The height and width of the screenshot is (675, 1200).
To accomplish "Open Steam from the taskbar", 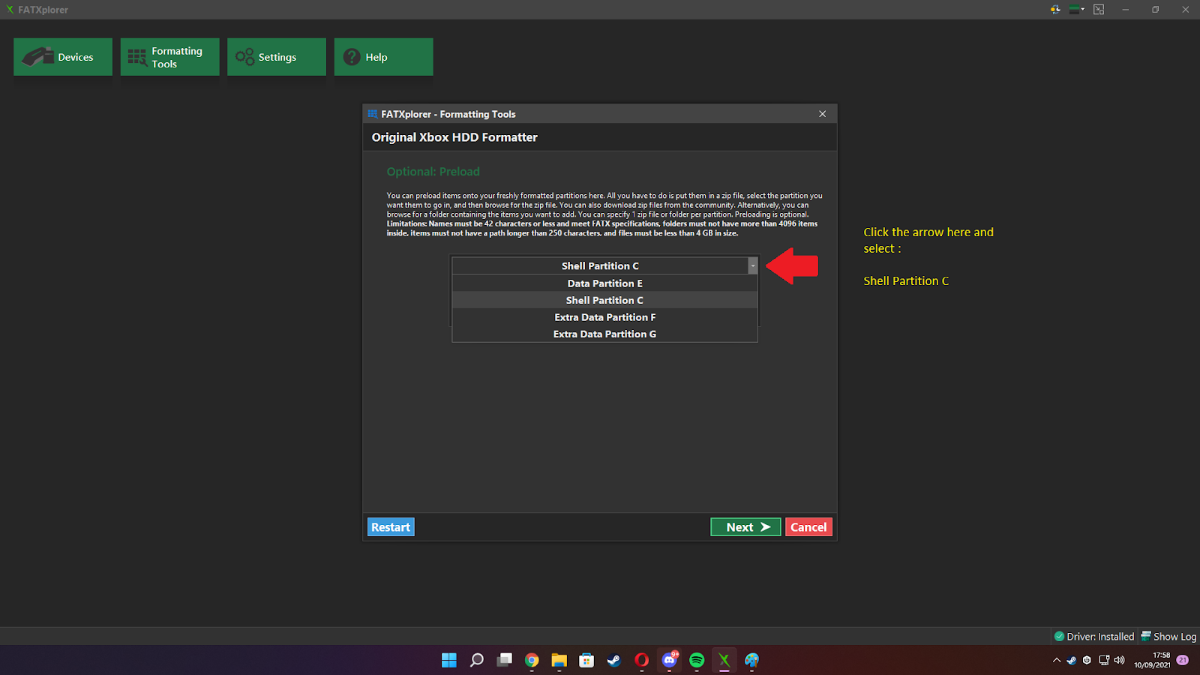I will click(614, 660).
